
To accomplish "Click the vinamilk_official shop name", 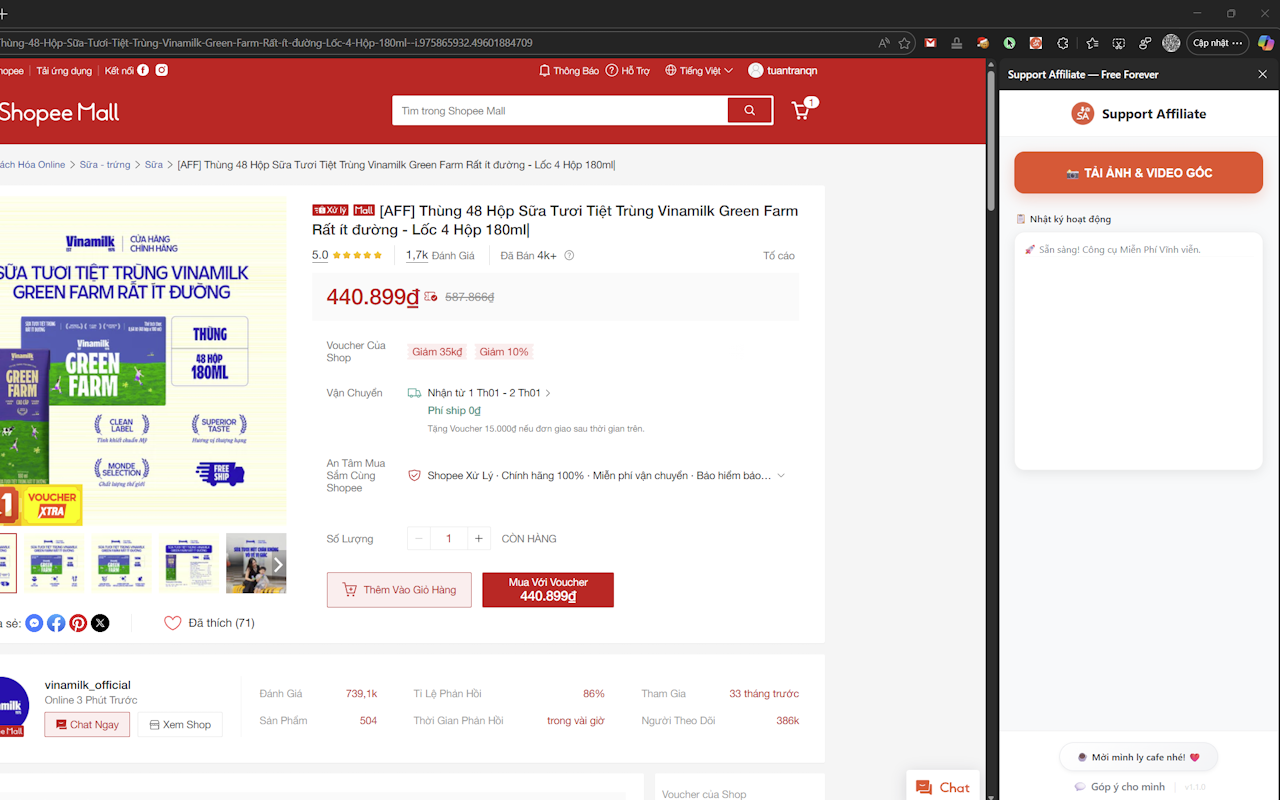I will tap(88, 685).
